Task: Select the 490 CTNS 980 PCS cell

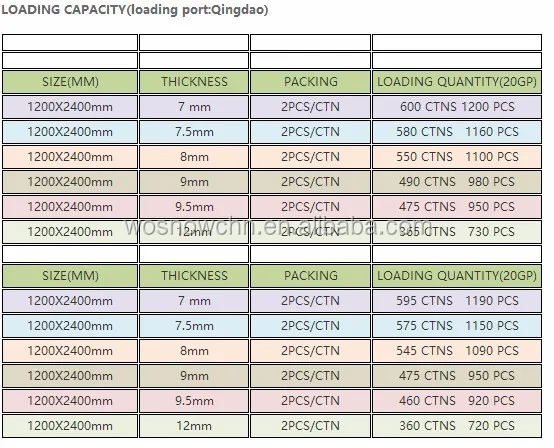Action: tap(457, 182)
